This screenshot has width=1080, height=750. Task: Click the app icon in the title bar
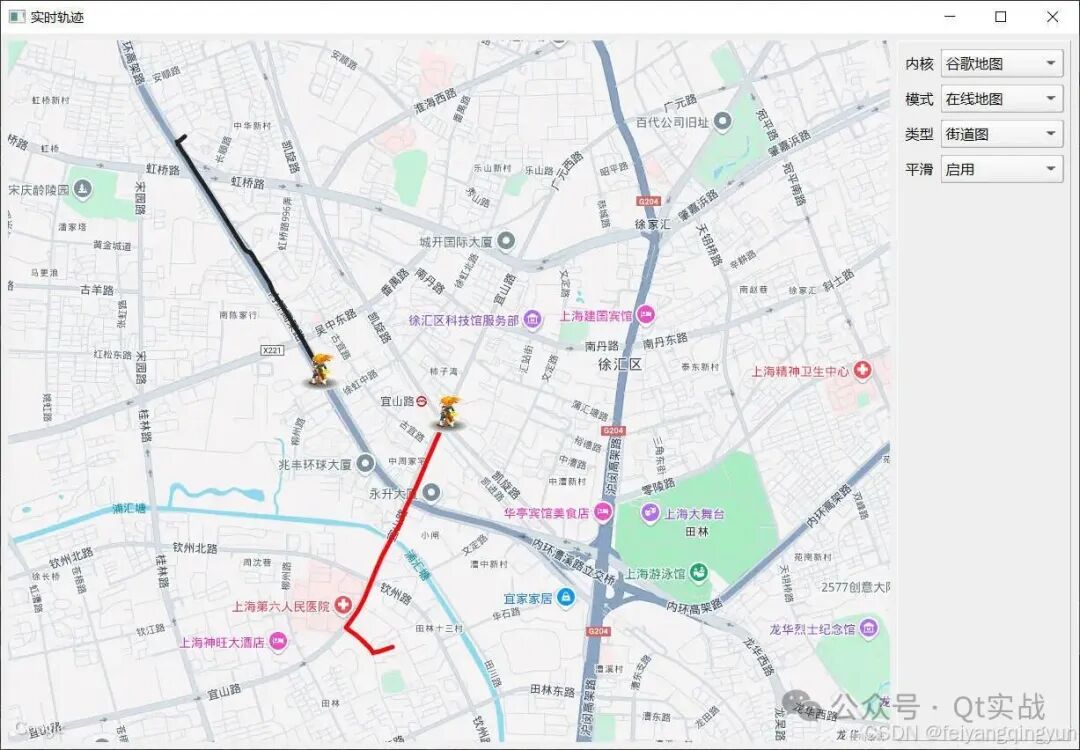[x=17, y=17]
